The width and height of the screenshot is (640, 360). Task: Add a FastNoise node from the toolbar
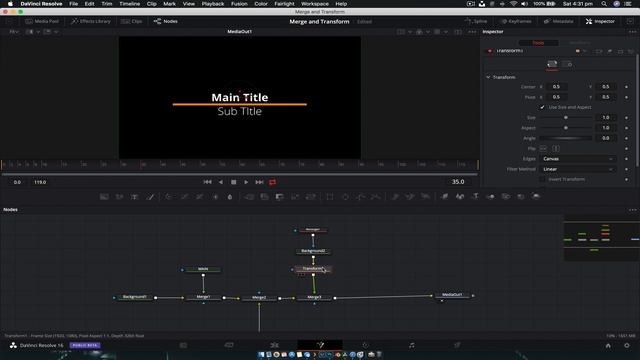click(x=119, y=197)
